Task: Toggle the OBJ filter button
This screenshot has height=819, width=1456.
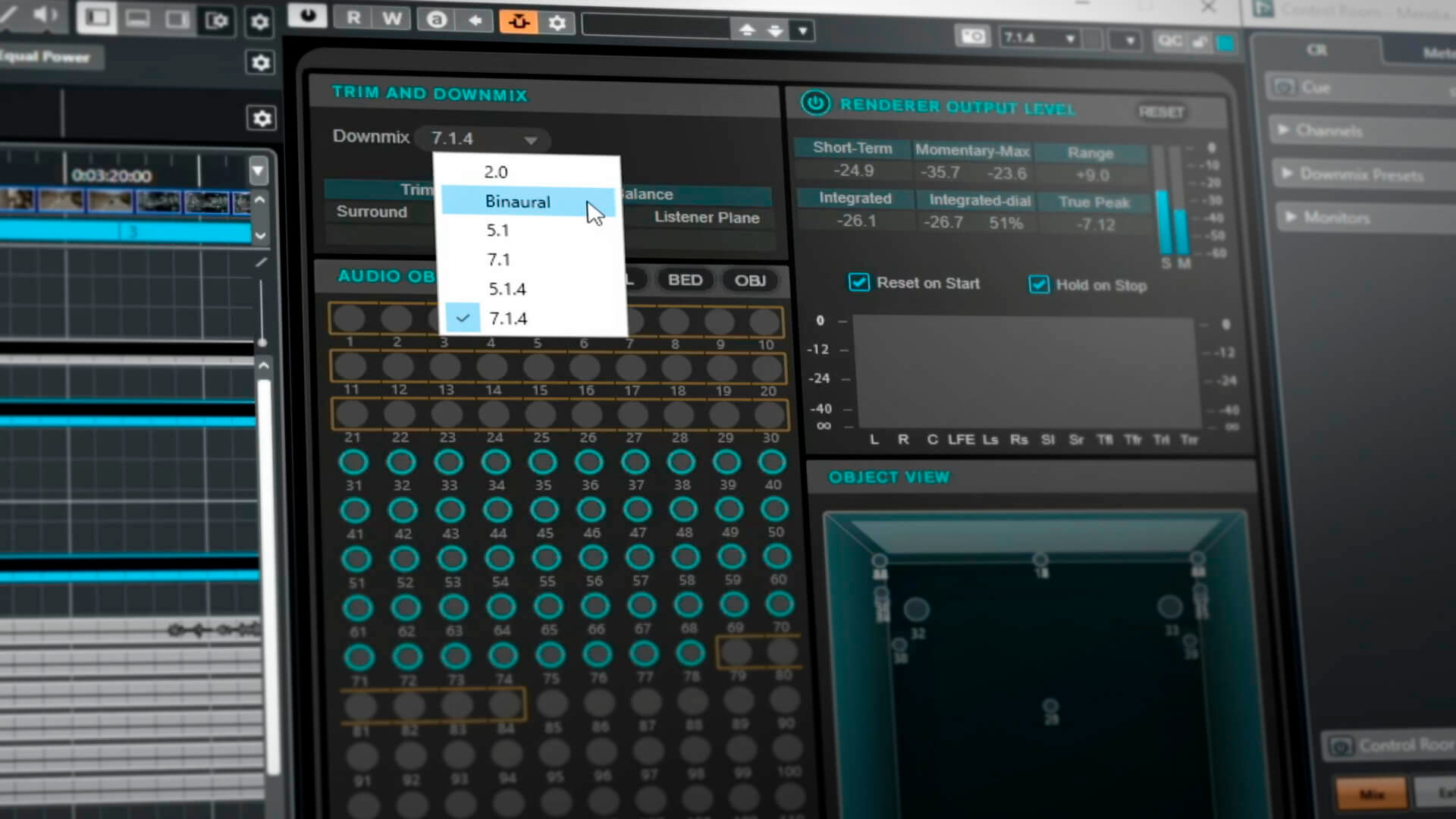Action: click(x=749, y=281)
